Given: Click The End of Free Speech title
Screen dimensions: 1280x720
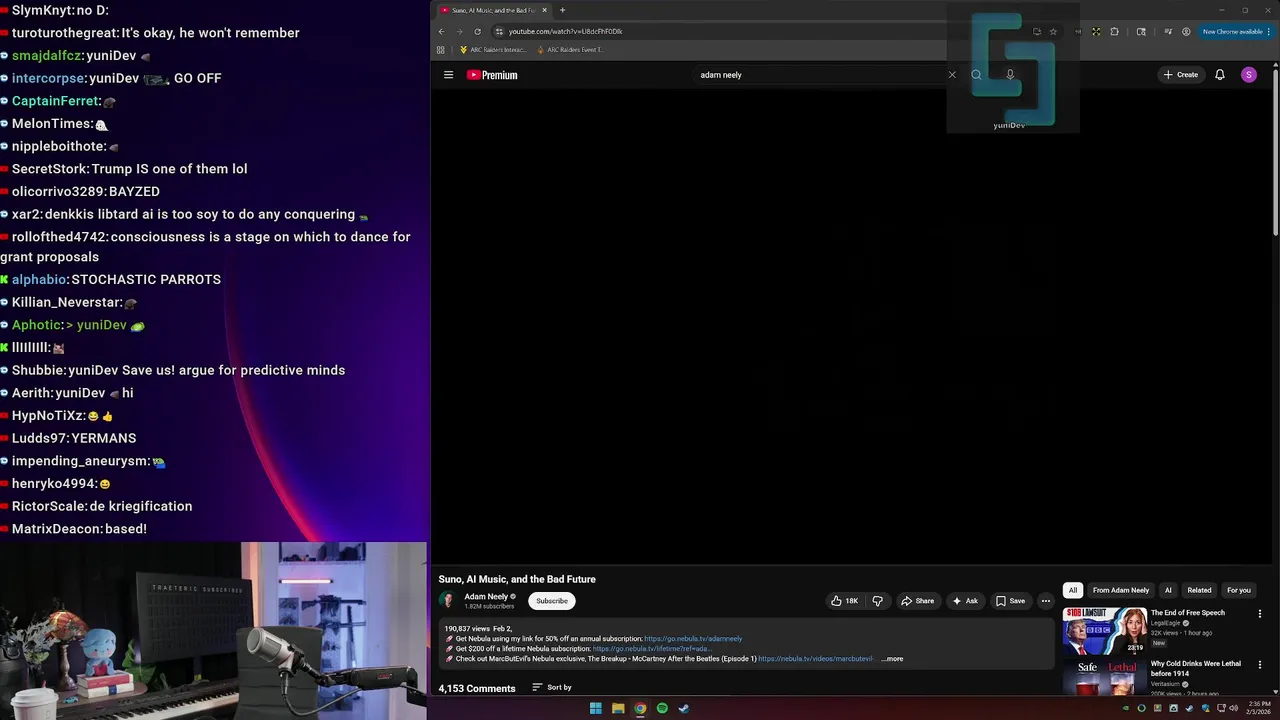Looking at the screenshot, I should pos(1187,613).
